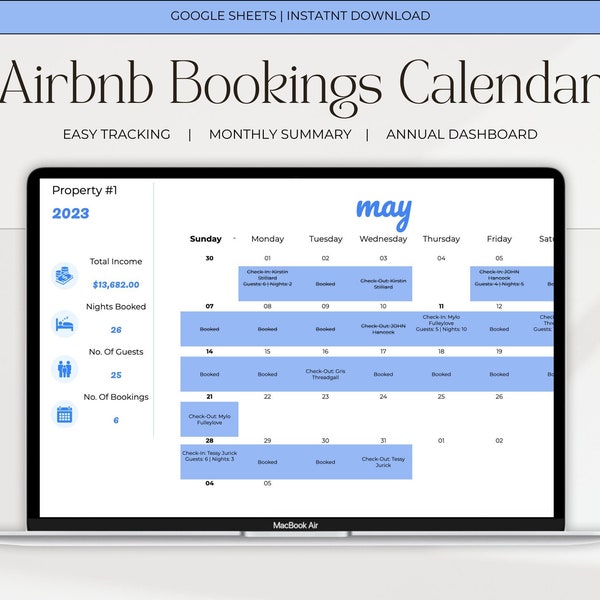The width and height of the screenshot is (600, 600).
Task: Select the 'Check-Out: Gris Threadgall' cell
Action: pos(325,374)
